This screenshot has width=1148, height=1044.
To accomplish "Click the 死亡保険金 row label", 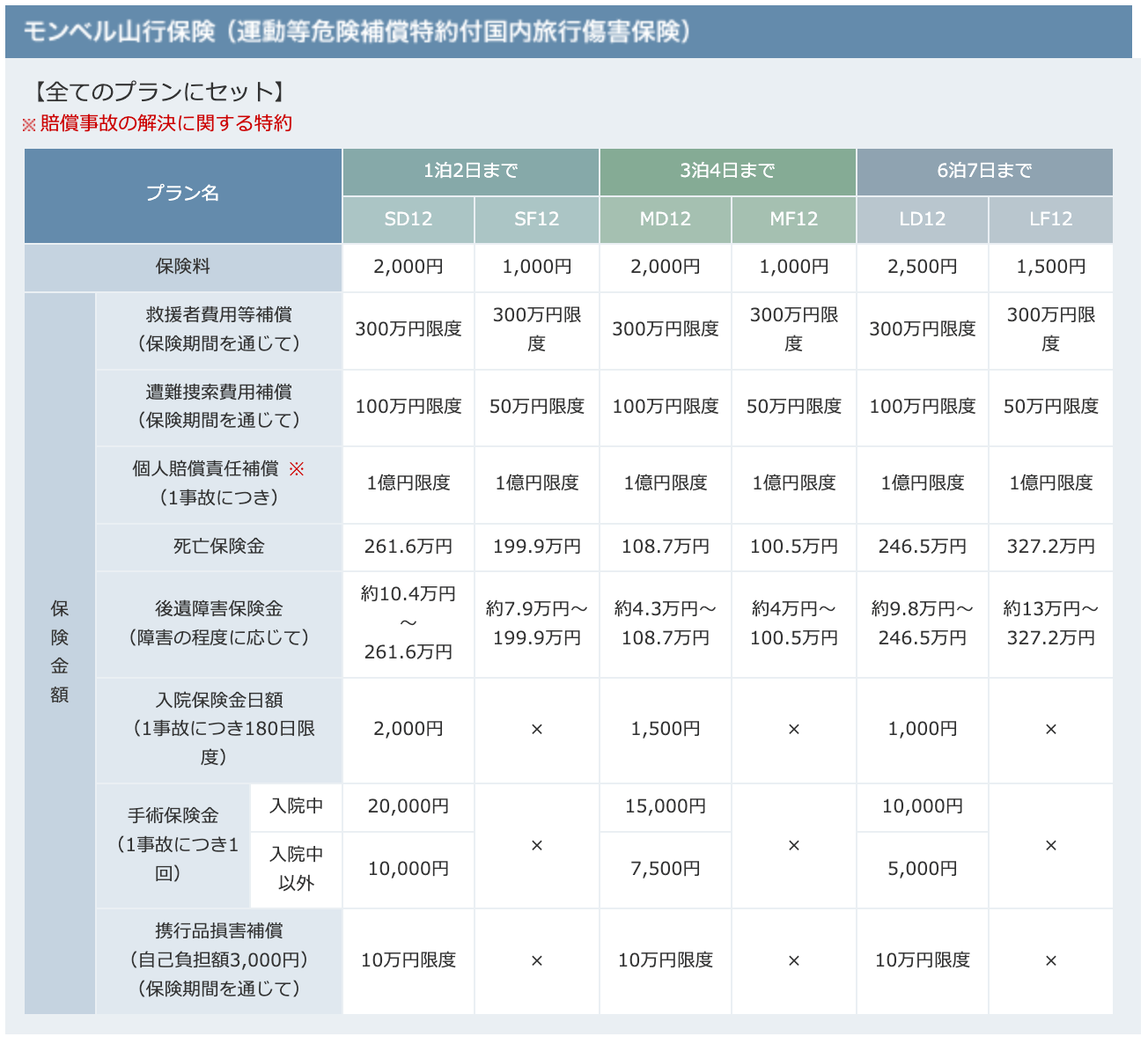I will [x=219, y=547].
